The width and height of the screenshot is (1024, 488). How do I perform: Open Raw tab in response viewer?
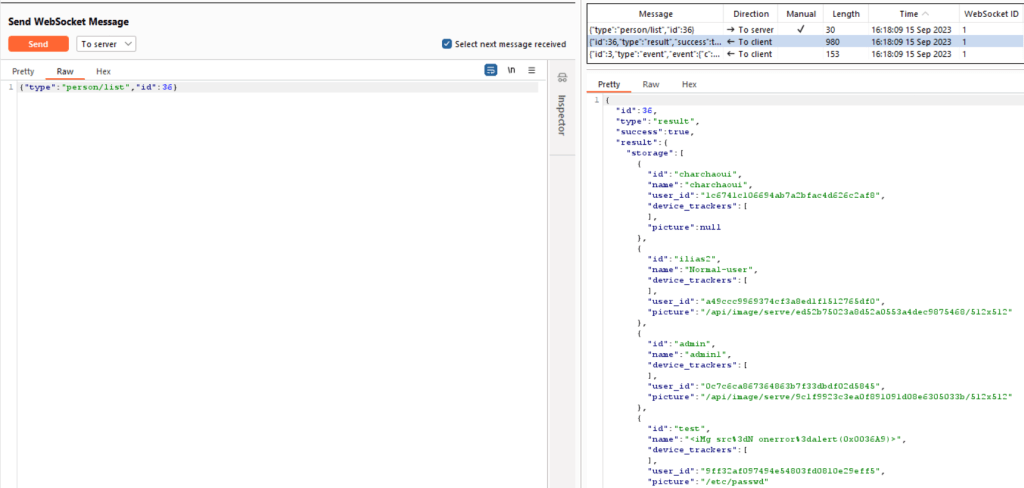(x=650, y=85)
